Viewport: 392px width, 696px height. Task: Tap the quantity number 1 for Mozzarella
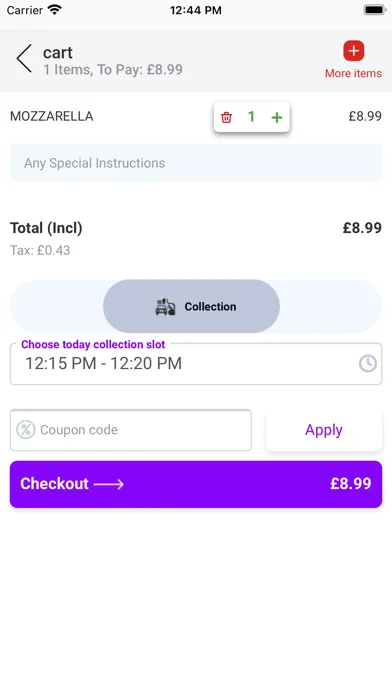[251, 117]
